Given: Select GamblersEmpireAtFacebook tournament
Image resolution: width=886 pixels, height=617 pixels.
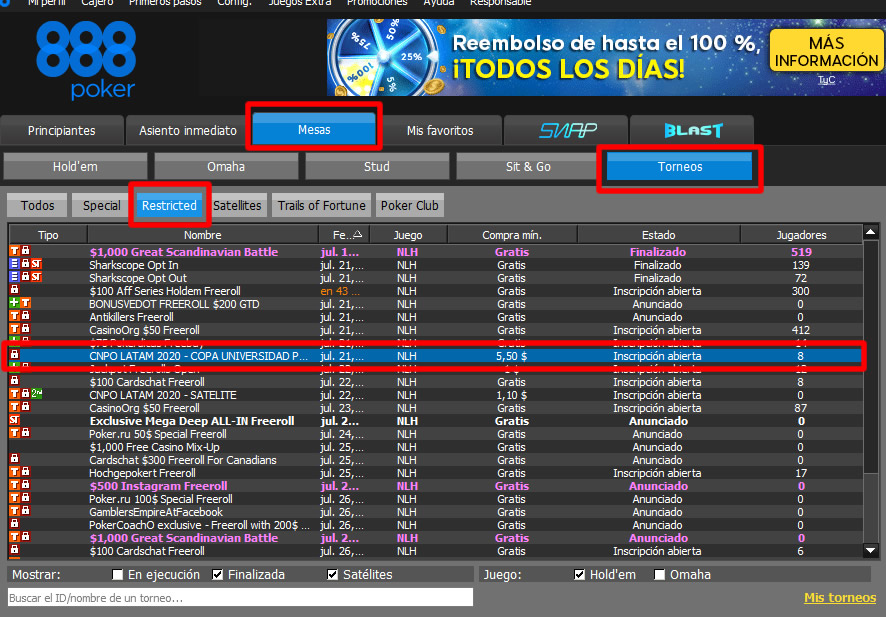Looking at the screenshot, I should (x=435, y=512).
